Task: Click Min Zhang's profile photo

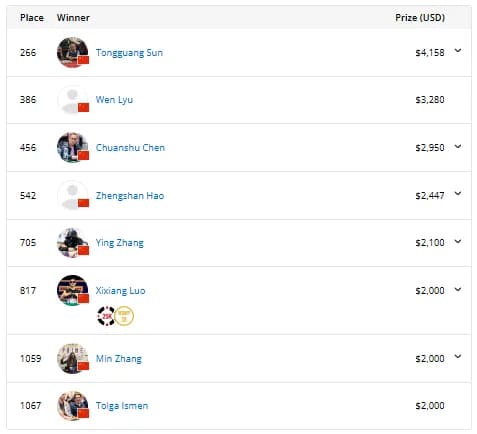Action: [x=73, y=359]
